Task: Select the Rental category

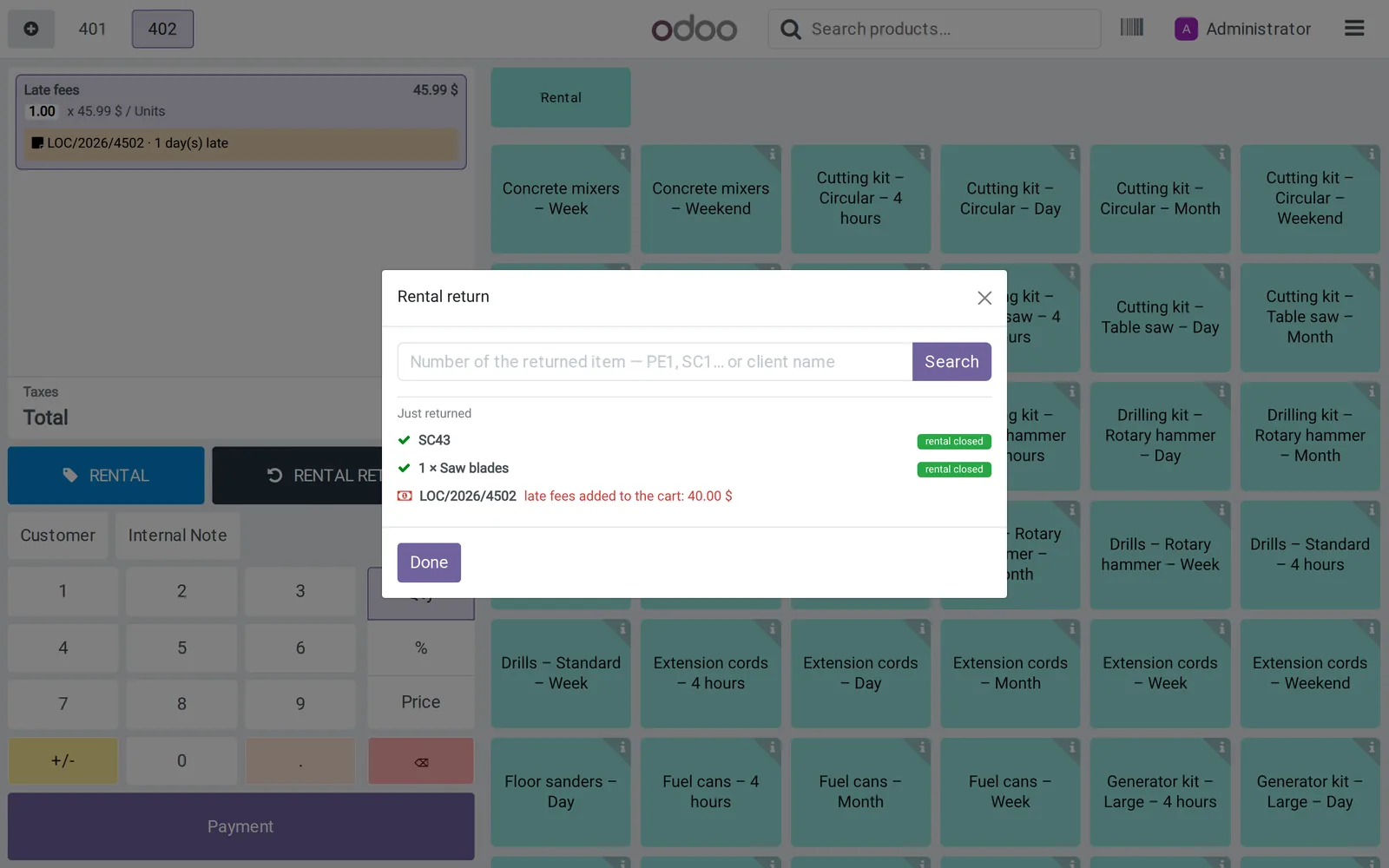Action: tap(561, 97)
